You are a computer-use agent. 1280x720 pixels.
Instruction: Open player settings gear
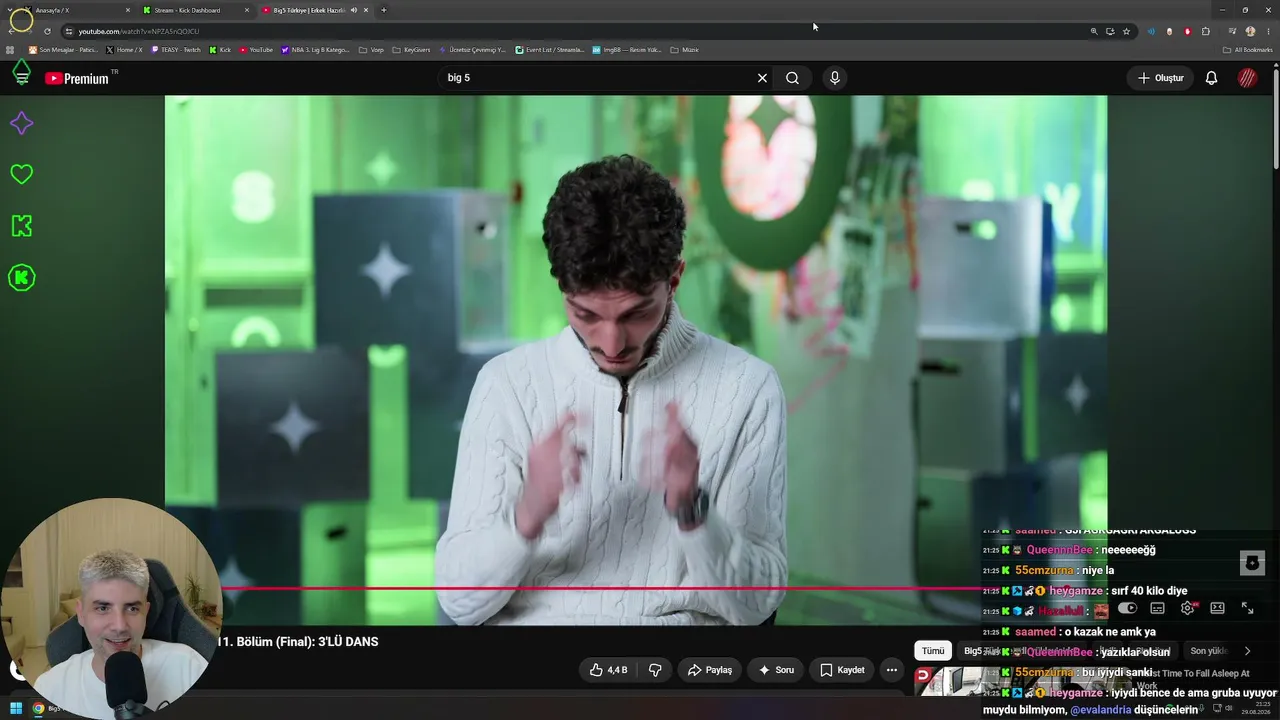[1187, 608]
